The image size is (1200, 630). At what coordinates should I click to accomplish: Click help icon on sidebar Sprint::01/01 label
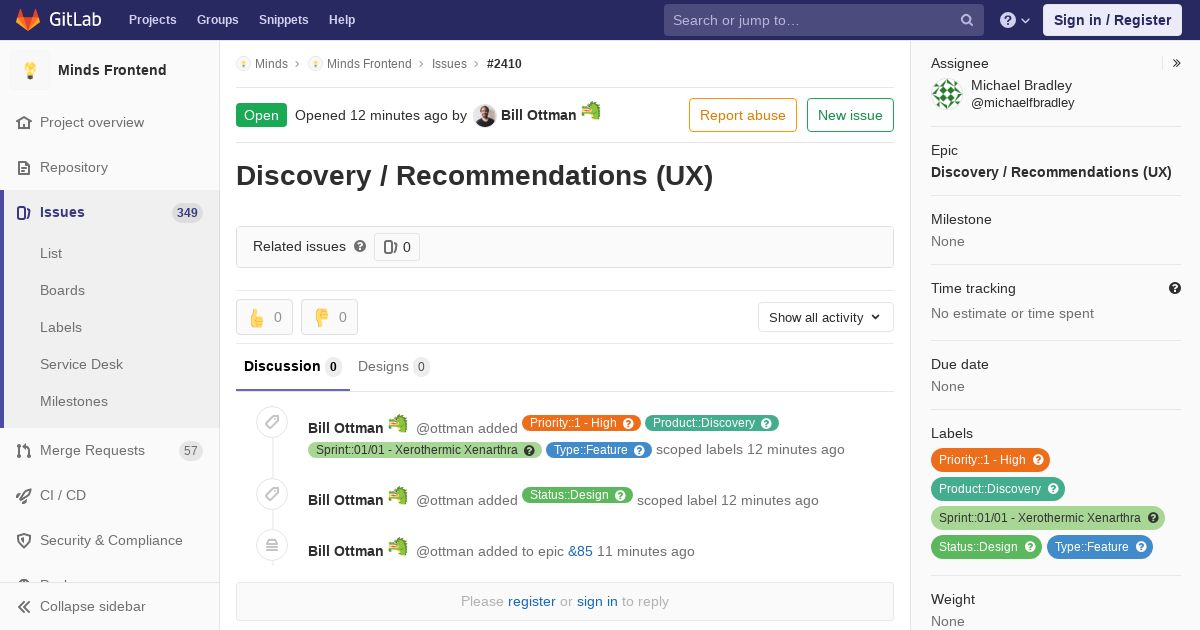point(1153,518)
